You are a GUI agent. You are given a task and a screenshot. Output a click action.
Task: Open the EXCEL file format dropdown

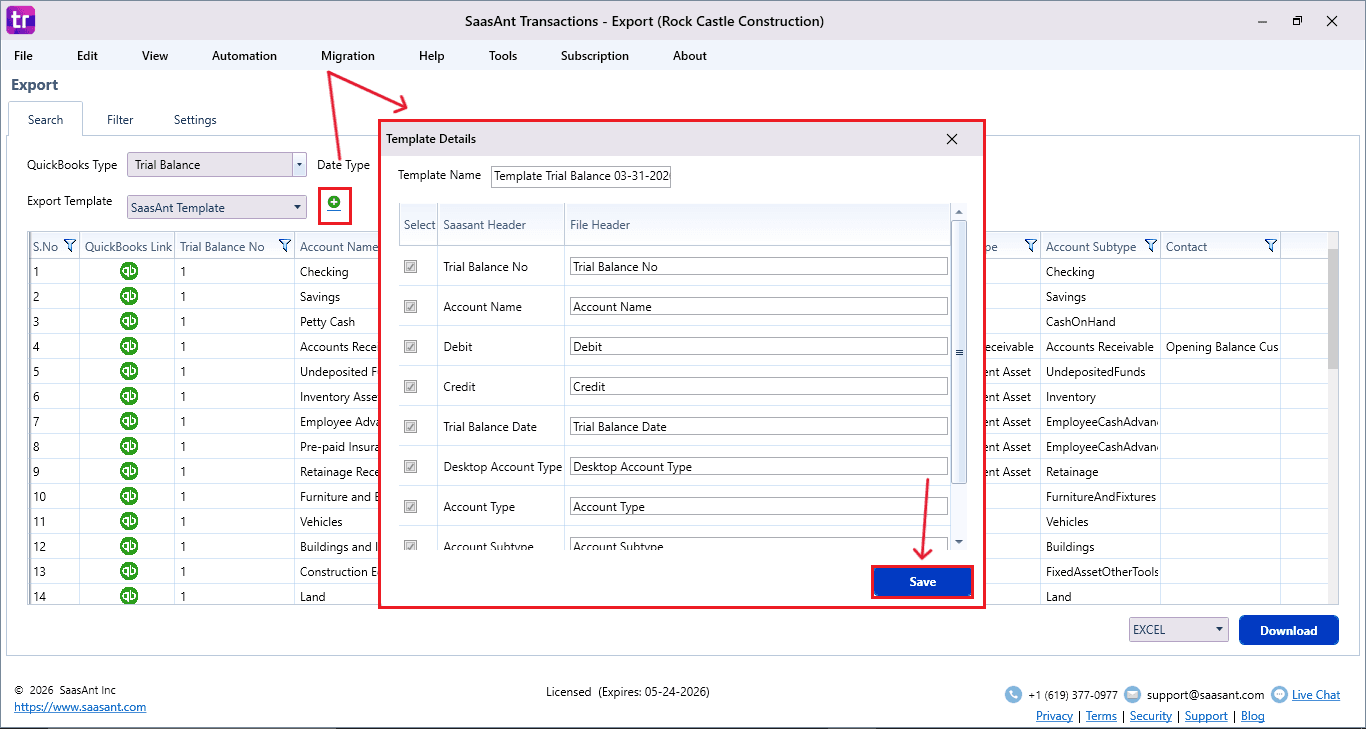1220,629
